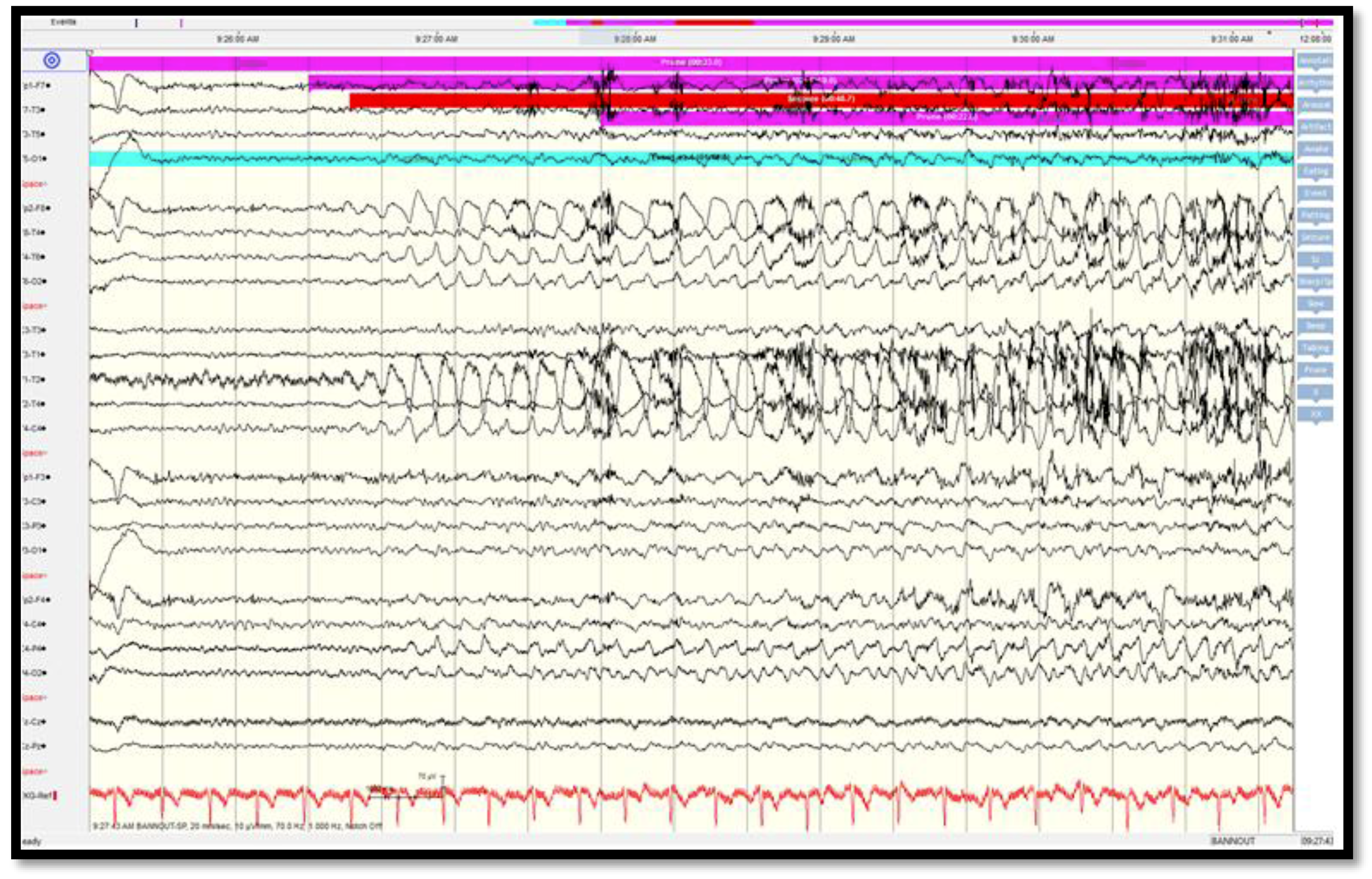Select the Talking annotation button
Viewport: 1372px width, 879px height.
pyautogui.click(x=1315, y=348)
